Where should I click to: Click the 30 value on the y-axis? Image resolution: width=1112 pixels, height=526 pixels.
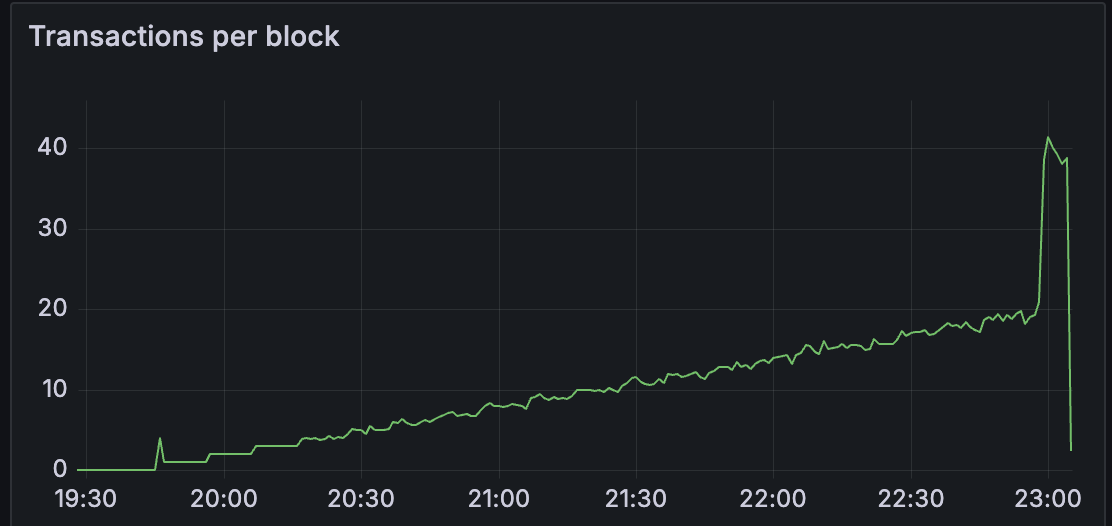(53, 229)
